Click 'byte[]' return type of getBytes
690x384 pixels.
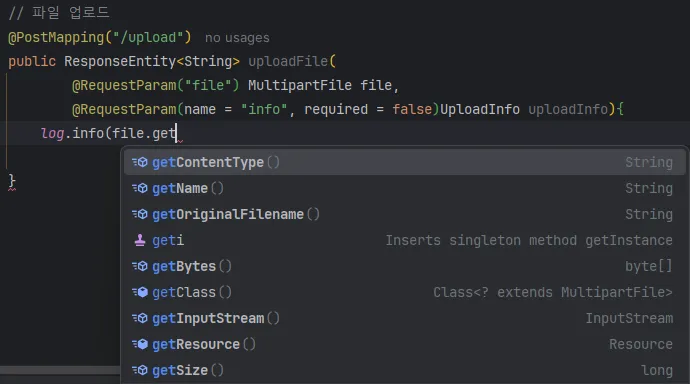click(x=649, y=266)
